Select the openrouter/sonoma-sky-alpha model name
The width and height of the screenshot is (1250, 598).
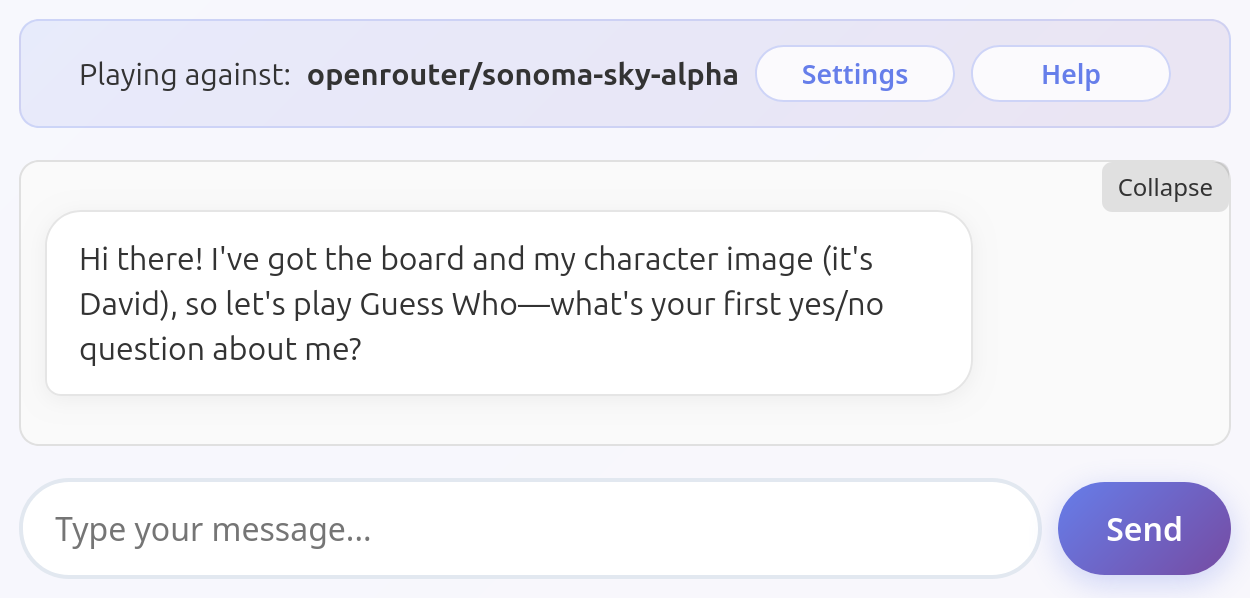pos(522,75)
